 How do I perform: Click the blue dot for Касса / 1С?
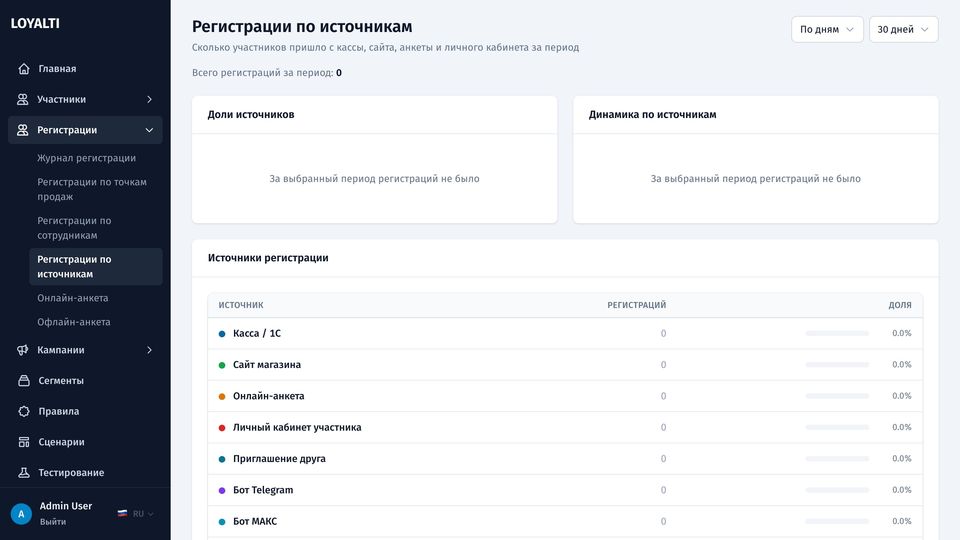click(222, 334)
